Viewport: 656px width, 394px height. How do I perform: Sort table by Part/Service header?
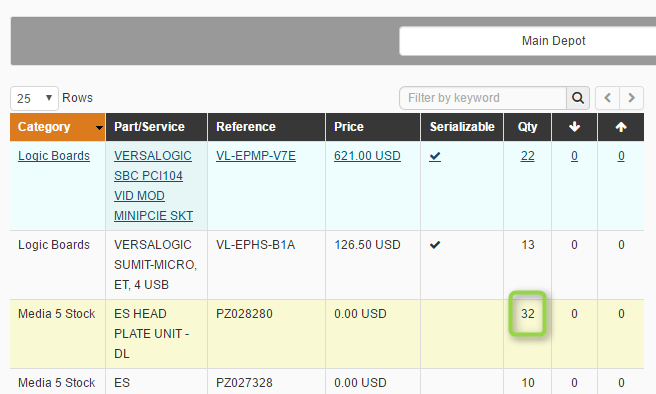pyautogui.click(x=149, y=127)
